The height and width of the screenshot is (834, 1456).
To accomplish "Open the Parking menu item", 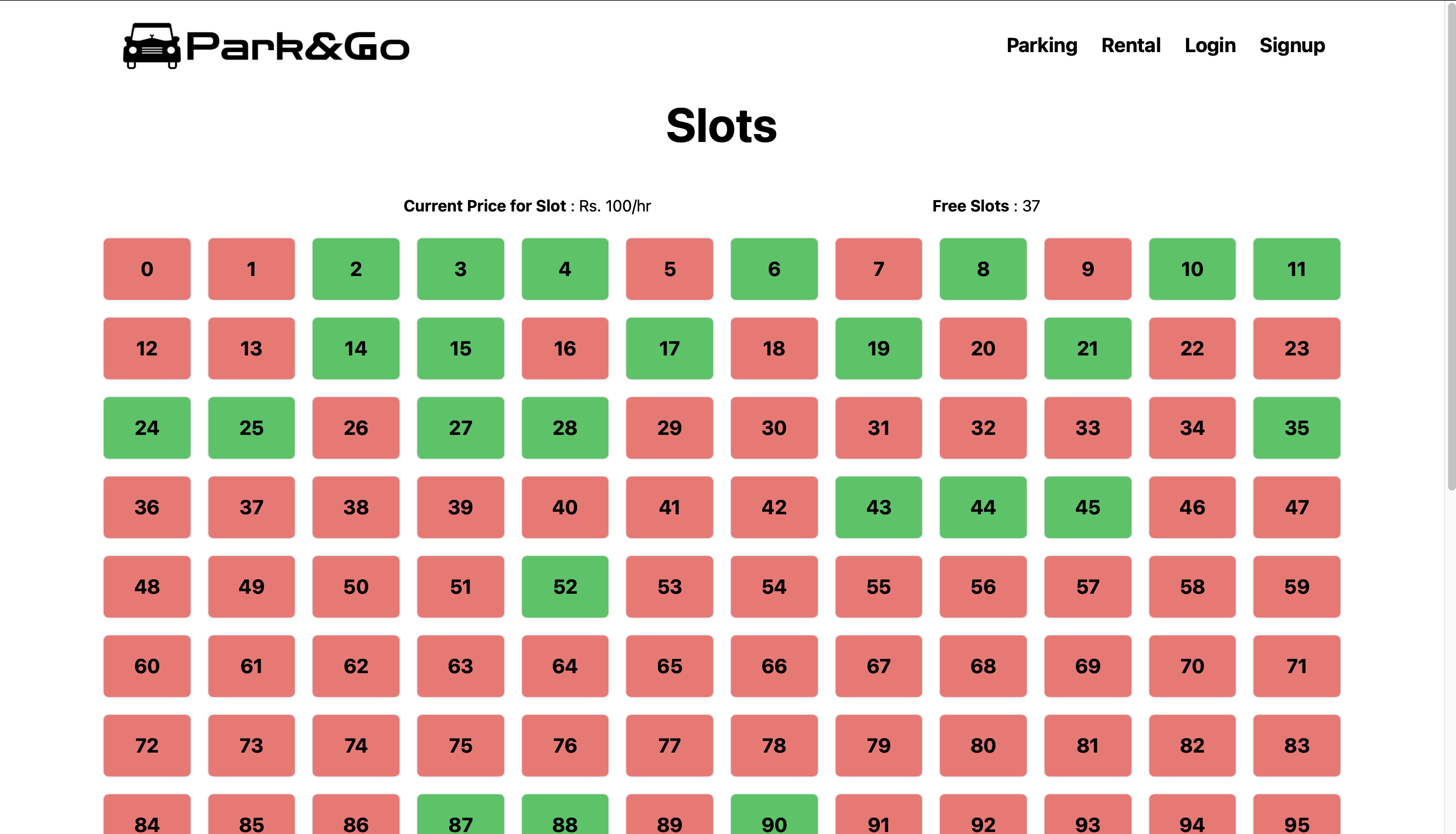I will click(1041, 46).
